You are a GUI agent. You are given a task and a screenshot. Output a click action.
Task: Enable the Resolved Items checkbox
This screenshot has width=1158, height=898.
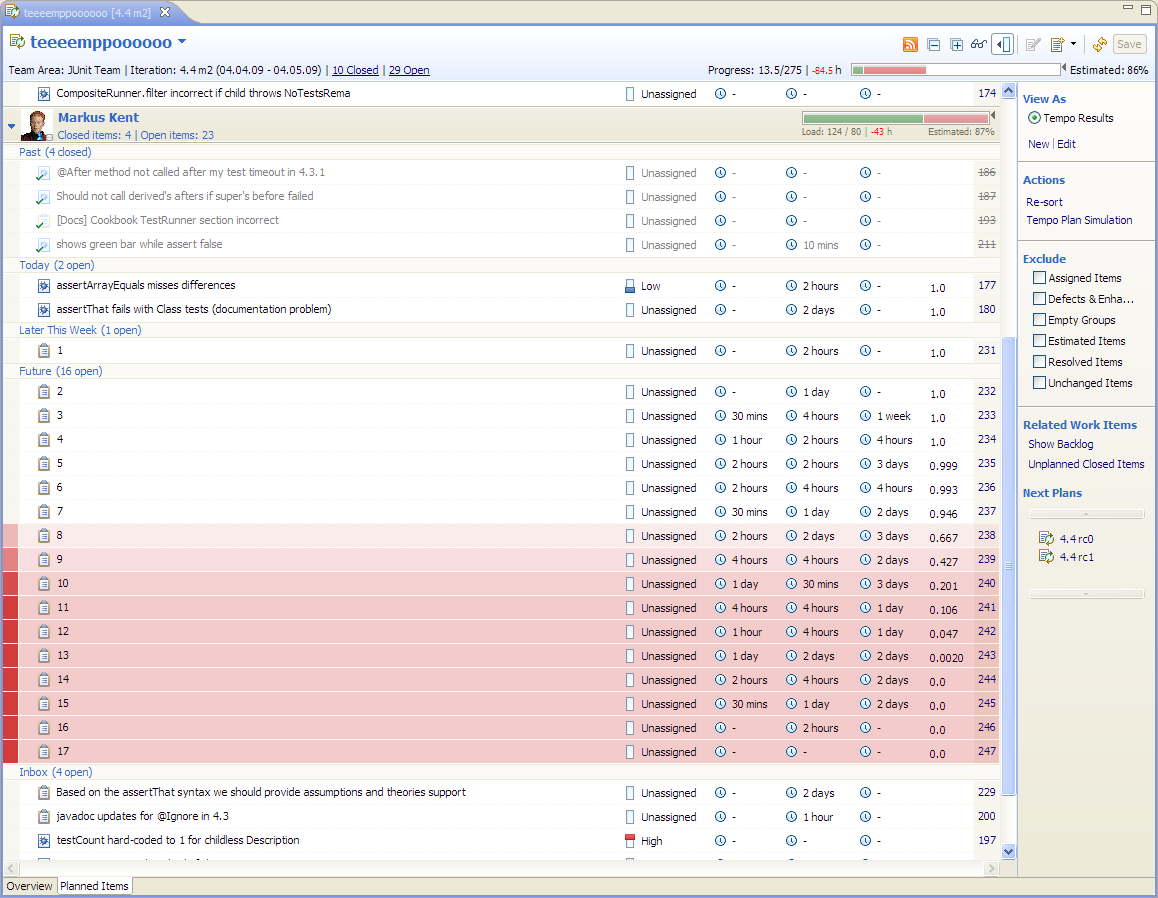(1039, 362)
